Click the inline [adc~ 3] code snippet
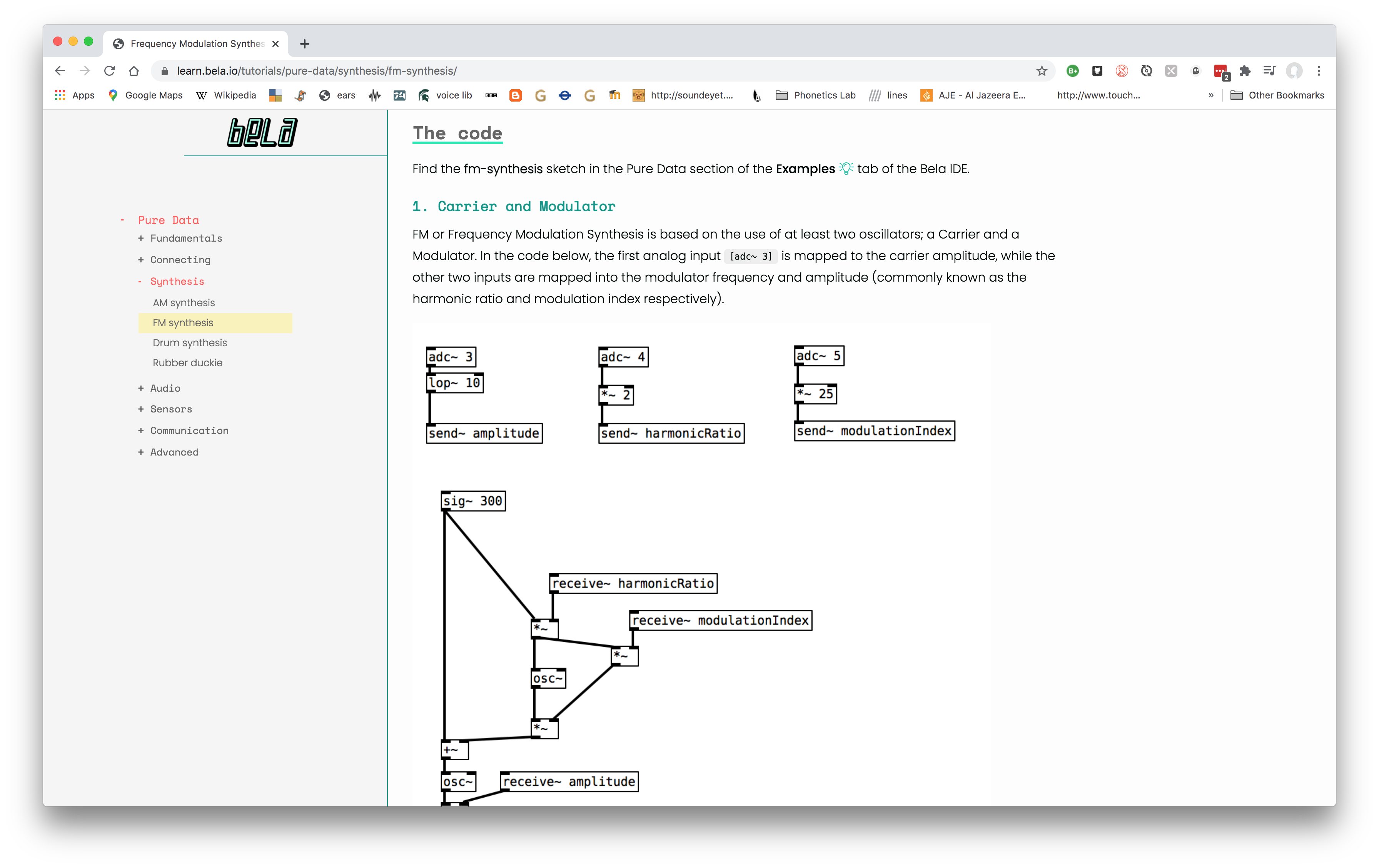The width and height of the screenshot is (1379, 868). pos(750,256)
